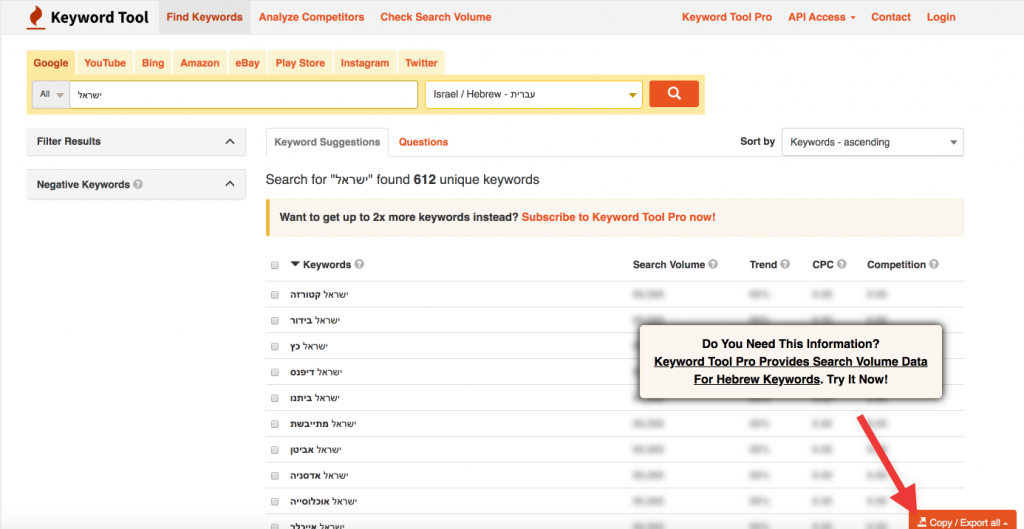Click help icon beside Trend header

point(785,264)
